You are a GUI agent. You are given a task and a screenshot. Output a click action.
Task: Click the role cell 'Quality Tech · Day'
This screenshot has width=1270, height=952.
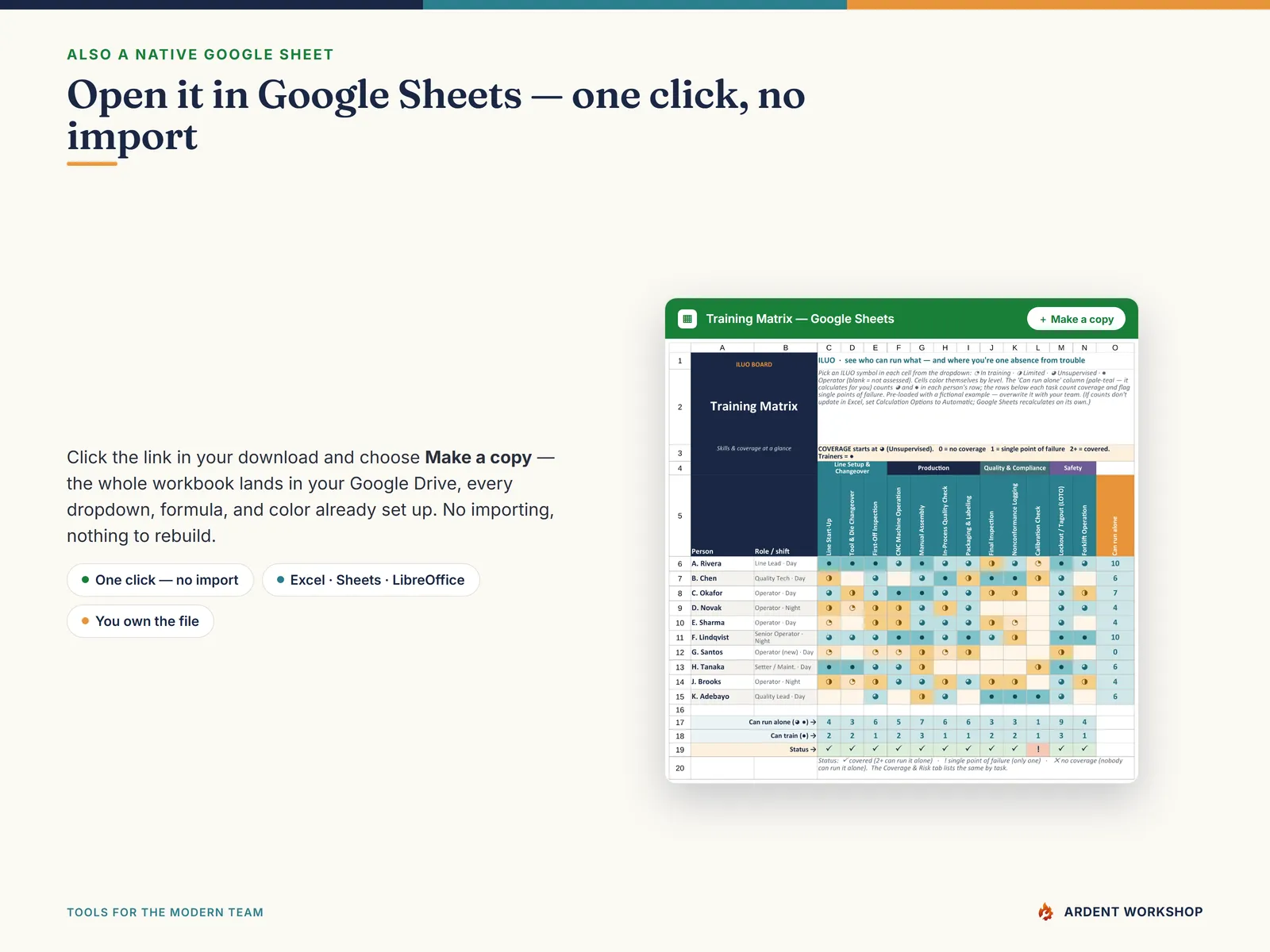785,578
